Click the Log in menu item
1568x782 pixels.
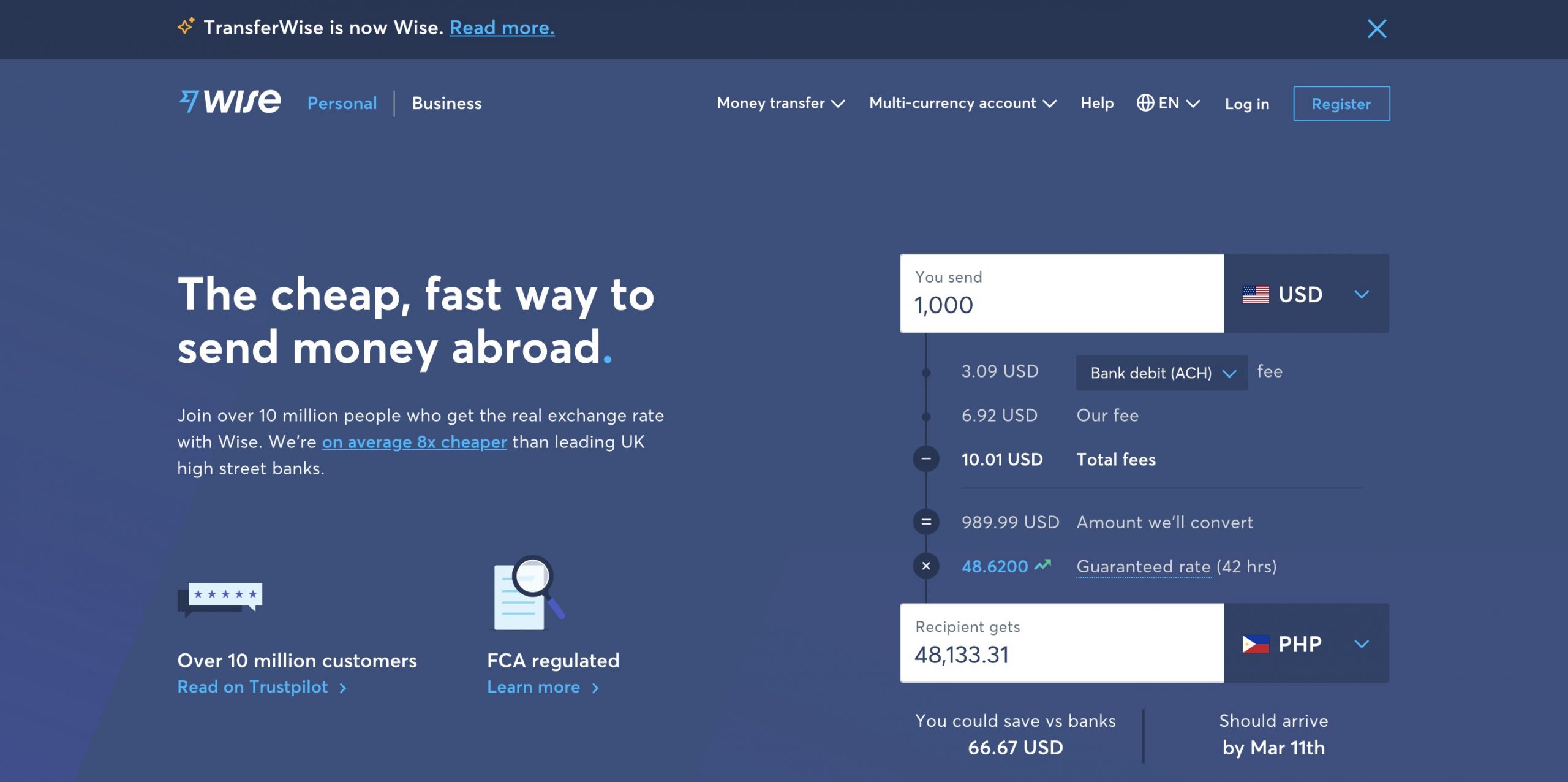[1247, 103]
